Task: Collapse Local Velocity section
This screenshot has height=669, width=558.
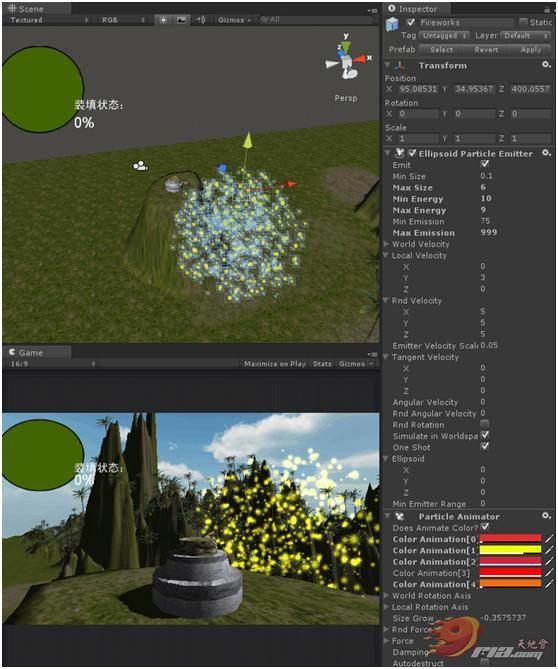Action: click(x=387, y=255)
